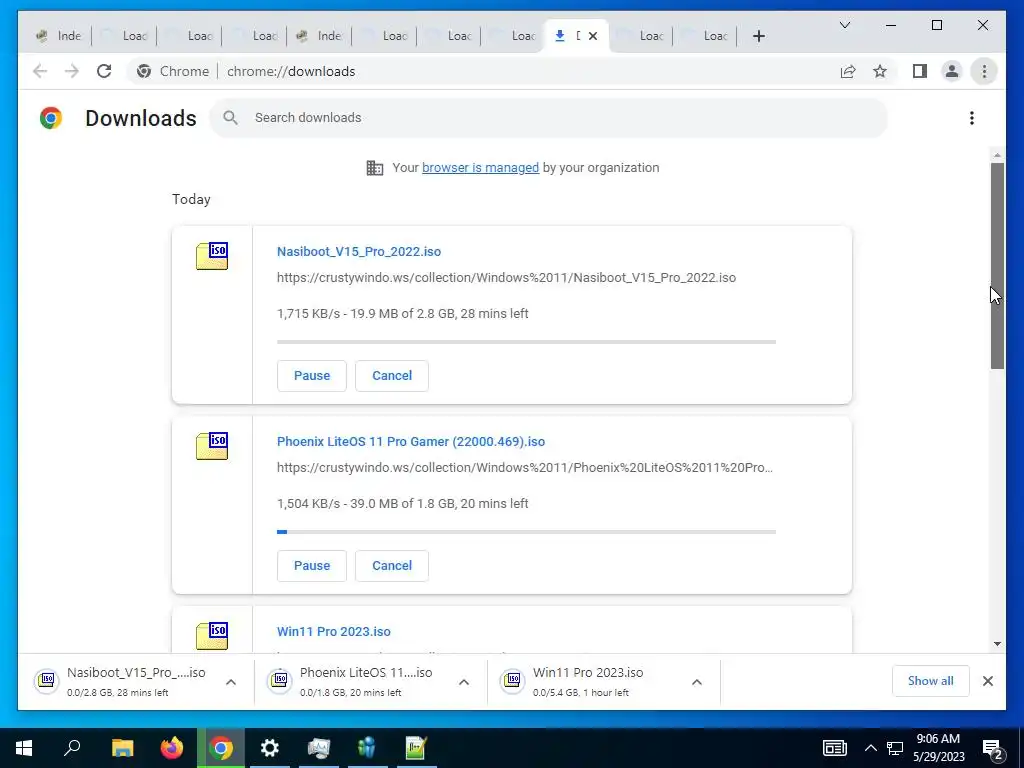Viewport: 1024px width, 768px height.
Task: Open the Nasiboot_V15_Pro_2022.iso file link
Action: pyautogui.click(x=359, y=251)
